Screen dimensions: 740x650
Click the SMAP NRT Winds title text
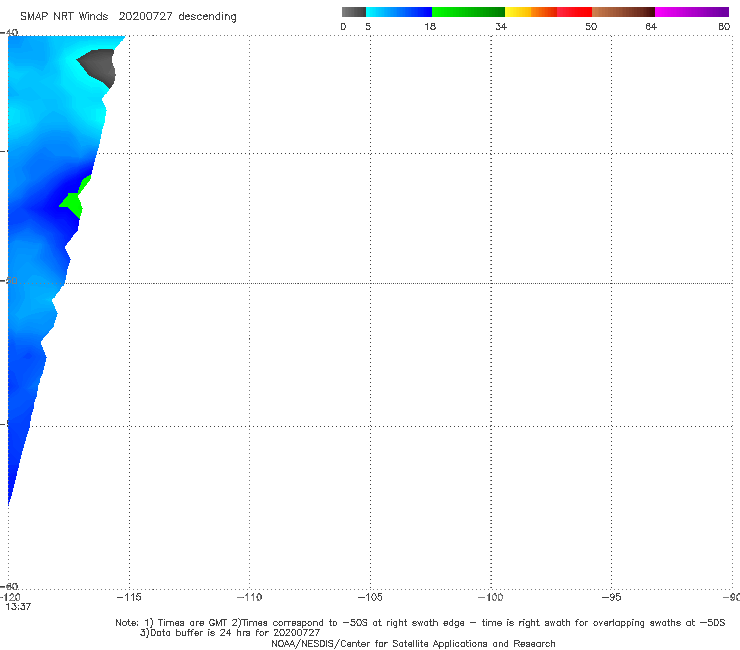[64, 17]
